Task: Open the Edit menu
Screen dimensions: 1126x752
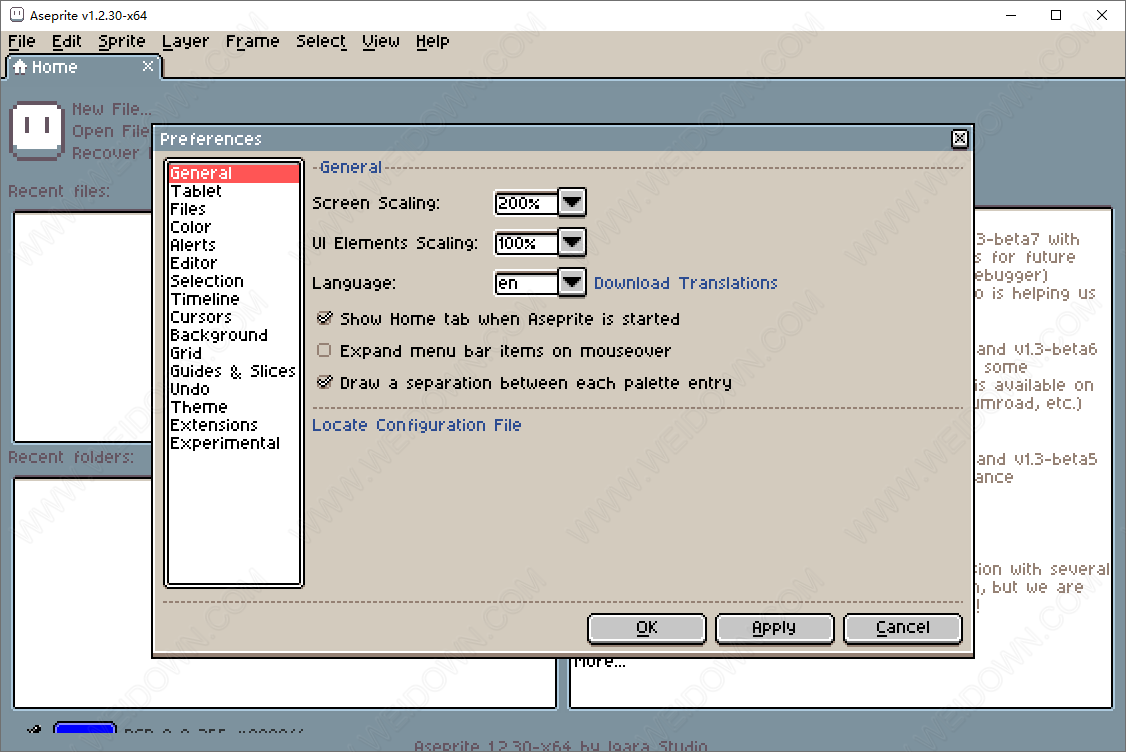Action: coord(67,42)
